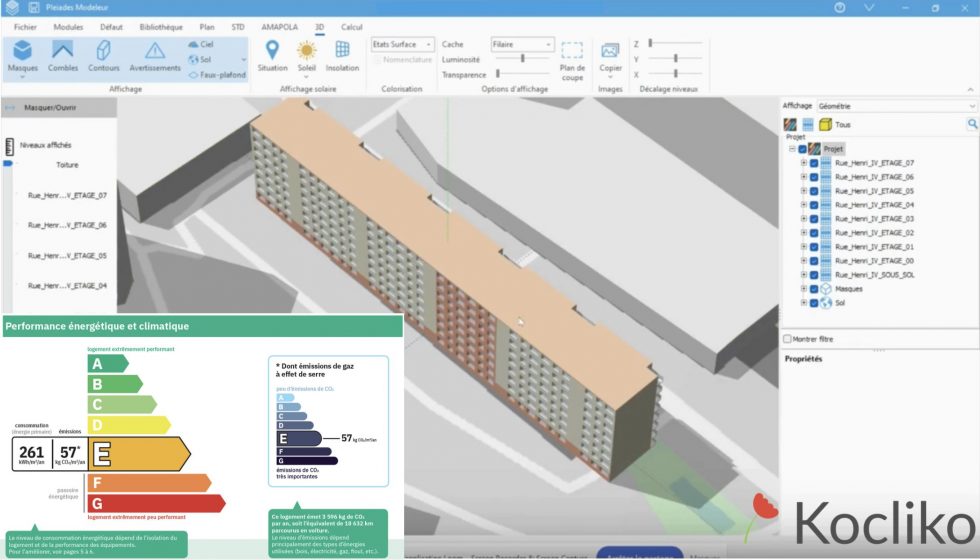
Task: Click the Sol globe icon in tree
Action: coord(826,303)
